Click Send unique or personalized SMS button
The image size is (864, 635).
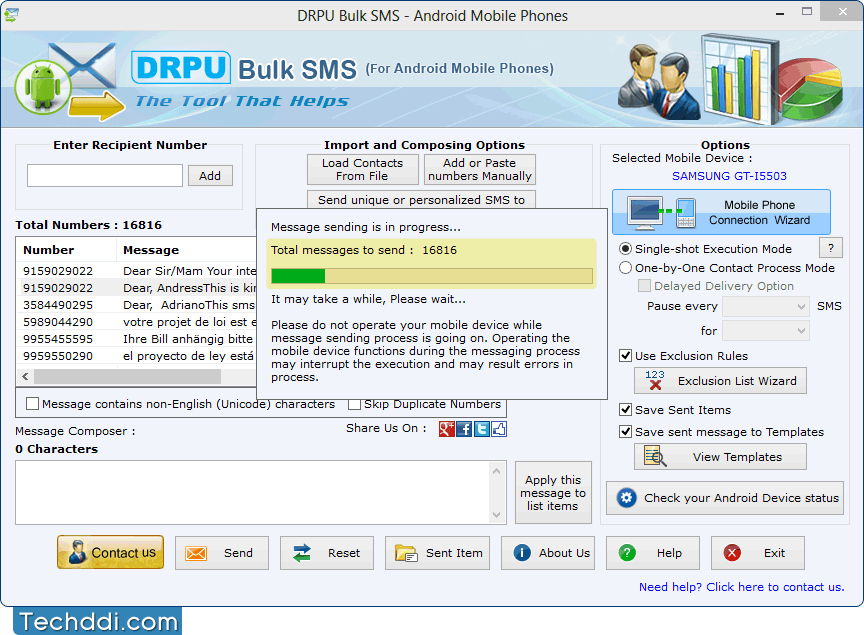[x=421, y=200]
